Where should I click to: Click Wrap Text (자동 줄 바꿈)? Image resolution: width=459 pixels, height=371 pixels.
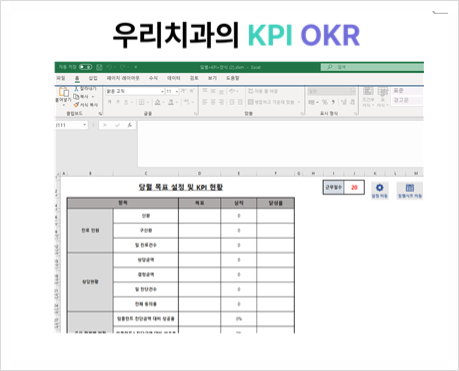point(263,91)
